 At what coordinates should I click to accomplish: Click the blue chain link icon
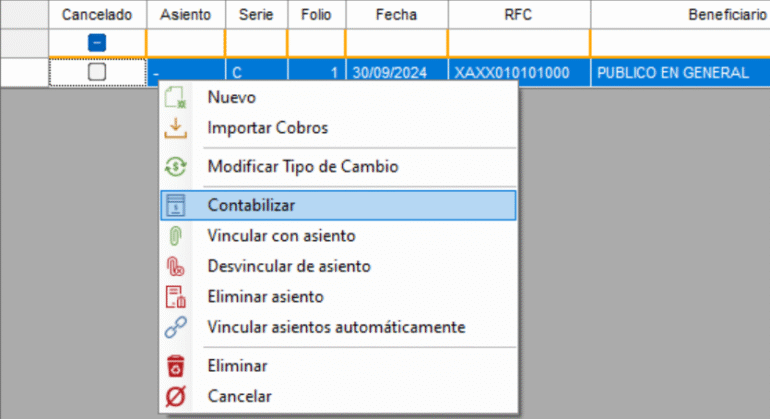[x=175, y=327]
